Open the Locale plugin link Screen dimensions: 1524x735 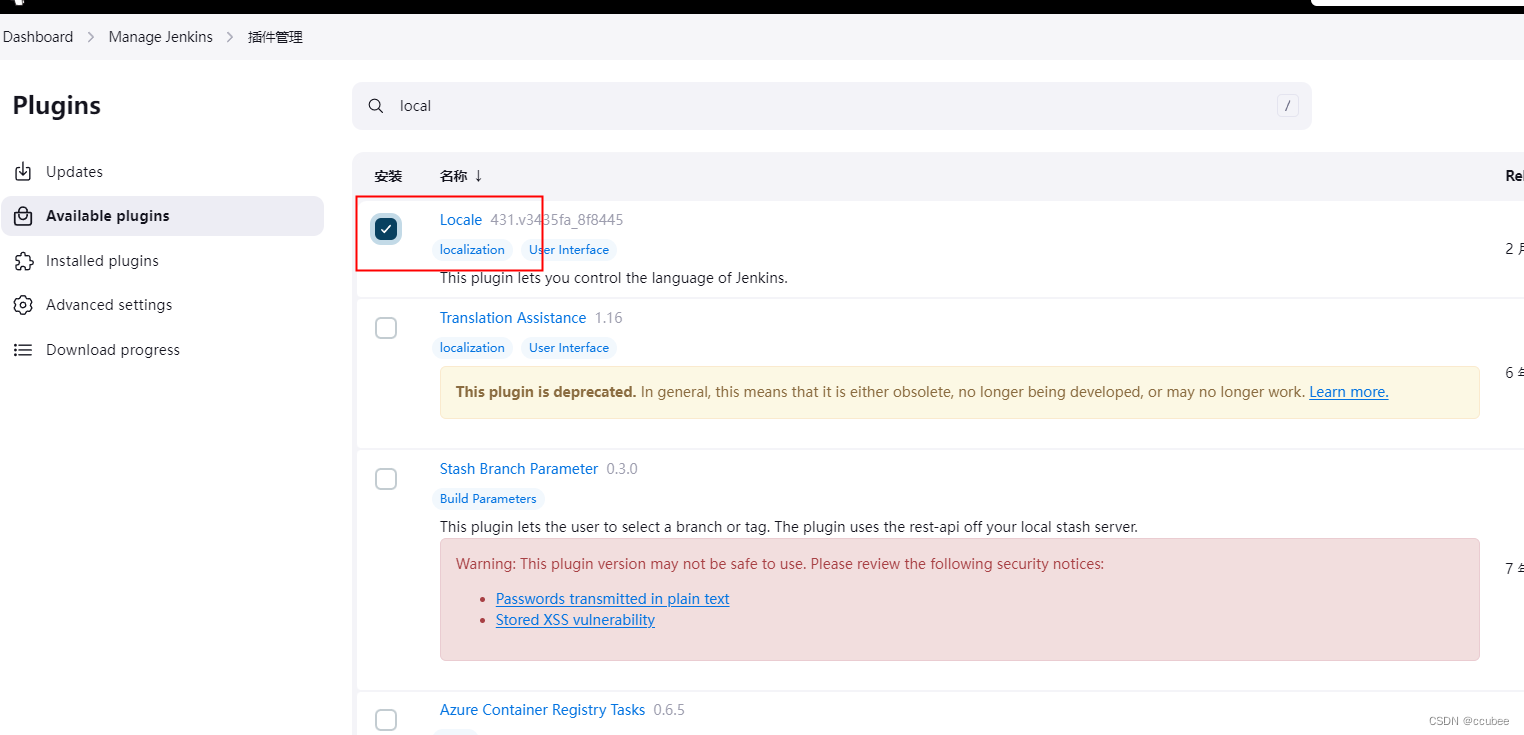[x=461, y=220]
